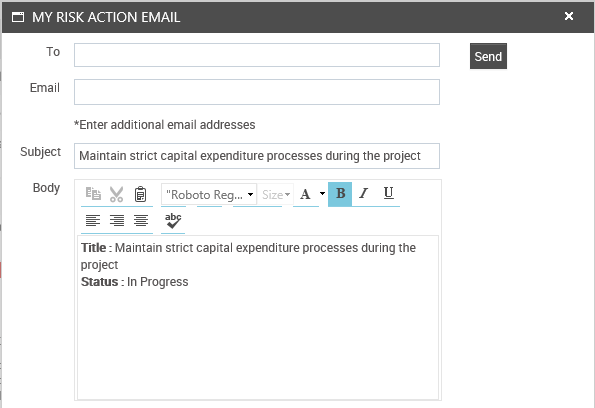The image size is (595, 408).
Task: Expand the font color arrow
Action: (x=322, y=194)
